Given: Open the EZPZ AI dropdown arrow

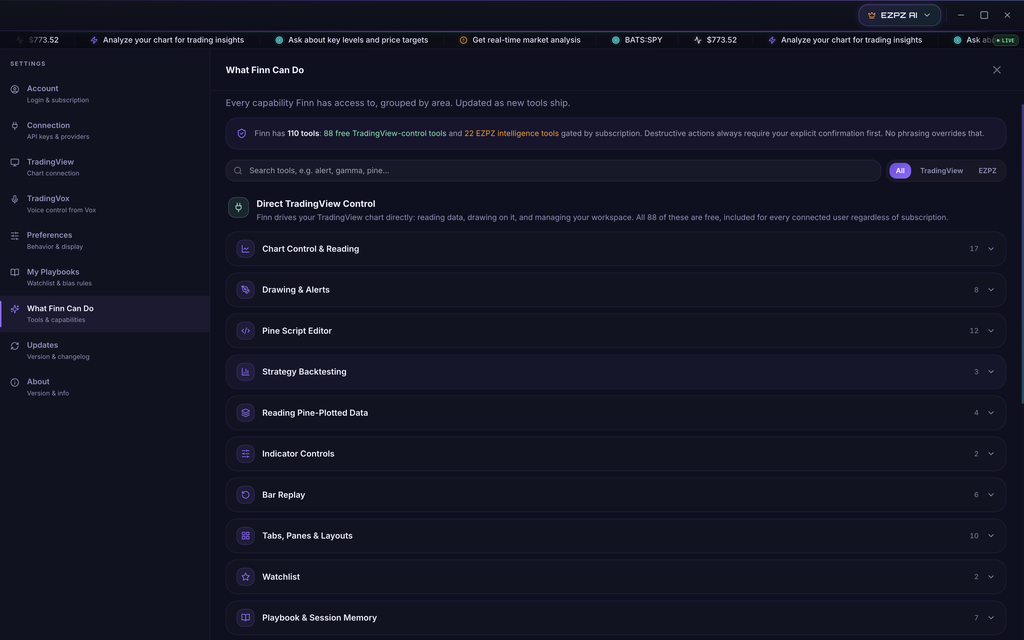Looking at the screenshot, I should (x=927, y=15).
